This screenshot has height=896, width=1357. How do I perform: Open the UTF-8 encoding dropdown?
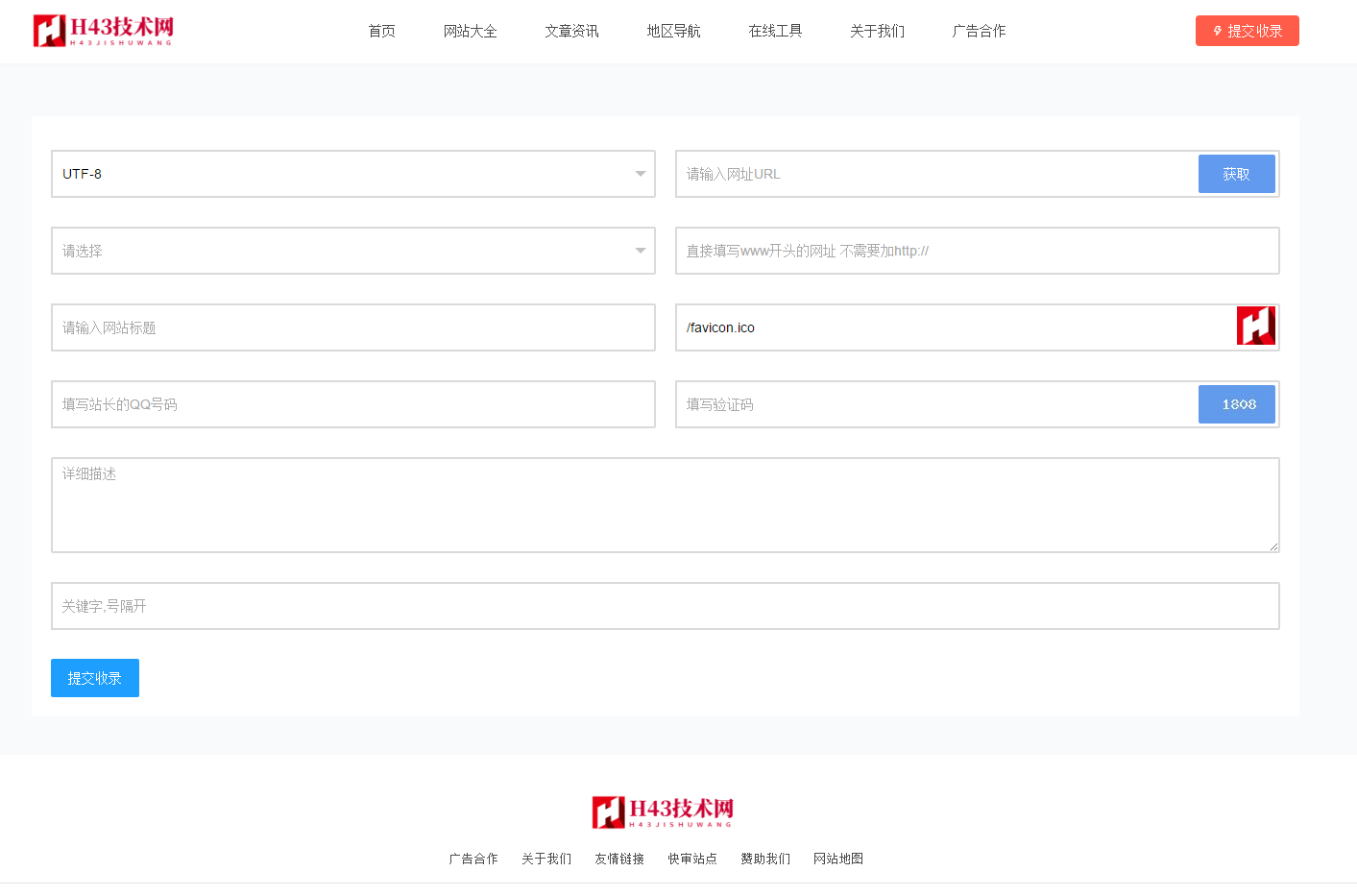pos(352,174)
